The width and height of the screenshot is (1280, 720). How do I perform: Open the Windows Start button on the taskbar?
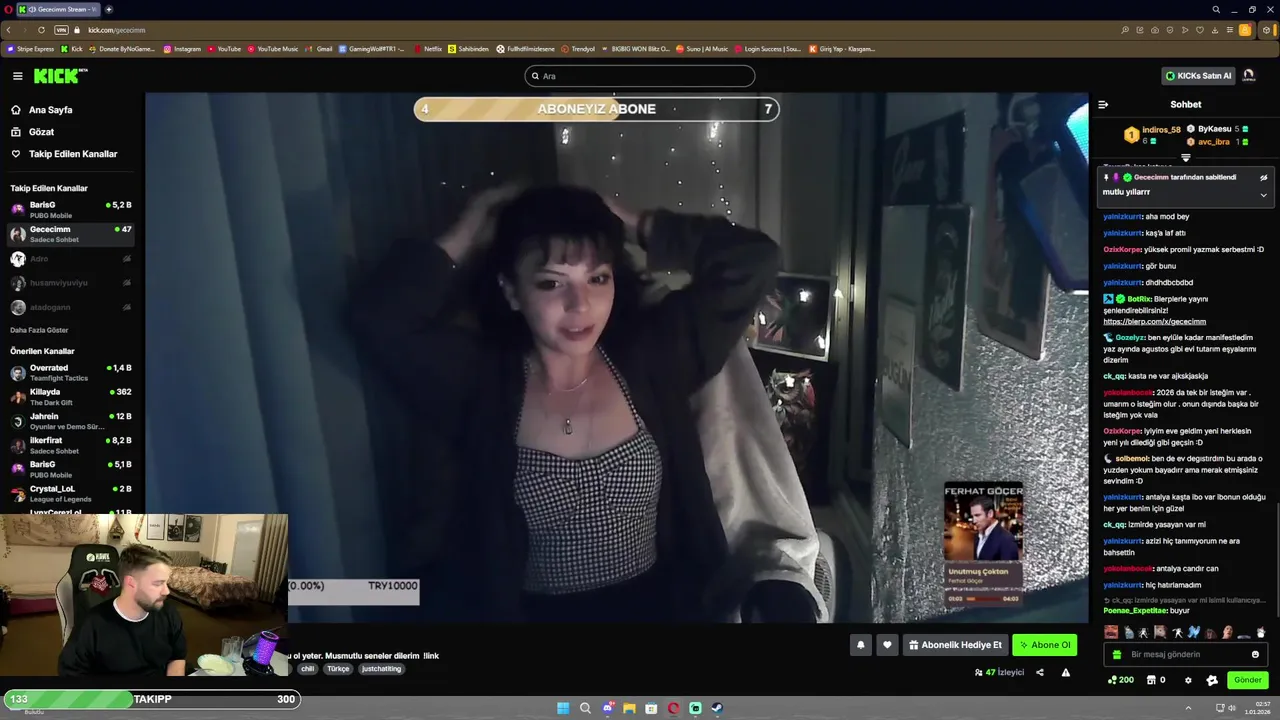563,708
